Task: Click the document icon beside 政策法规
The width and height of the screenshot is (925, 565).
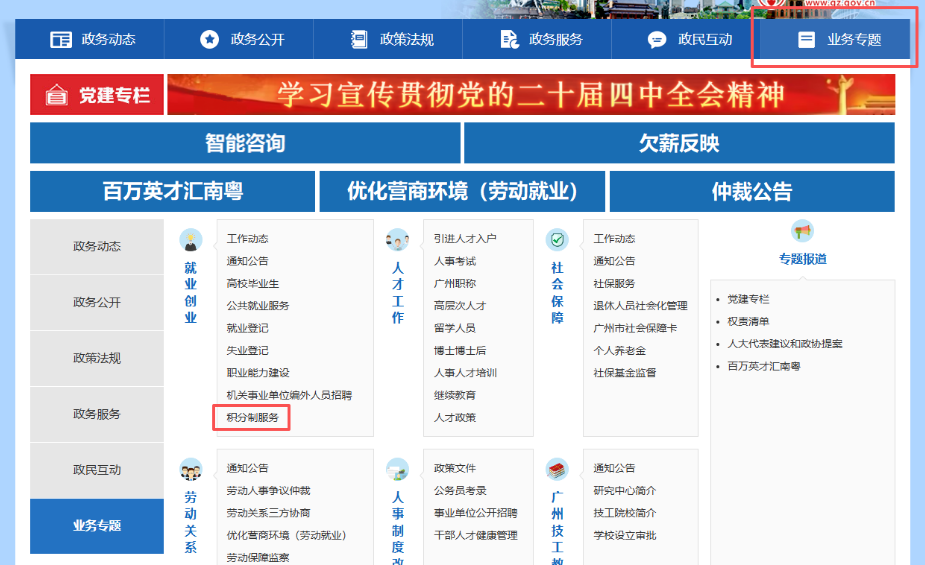Action: coord(359,40)
